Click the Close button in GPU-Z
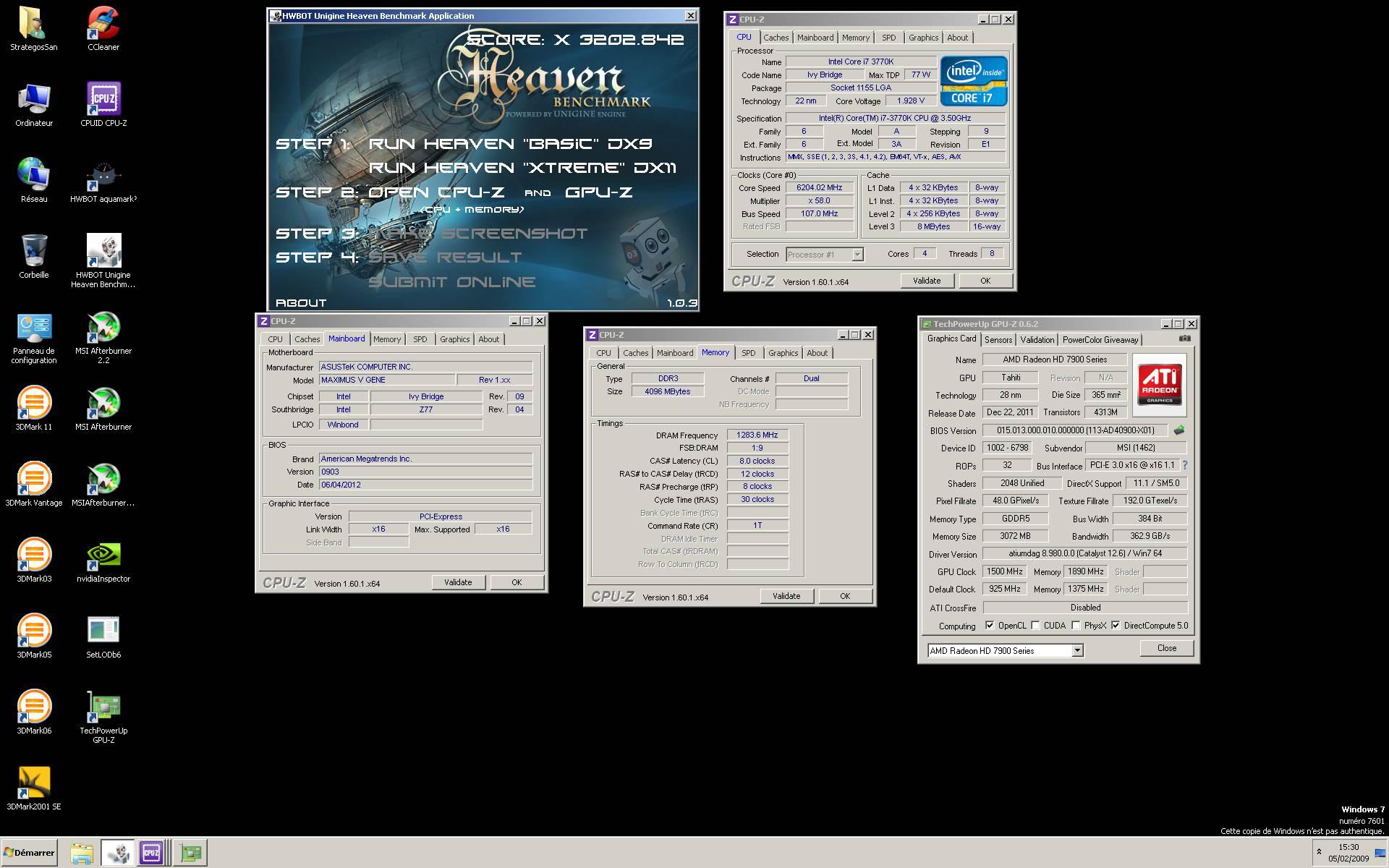The image size is (1389, 868). (x=1166, y=648)
